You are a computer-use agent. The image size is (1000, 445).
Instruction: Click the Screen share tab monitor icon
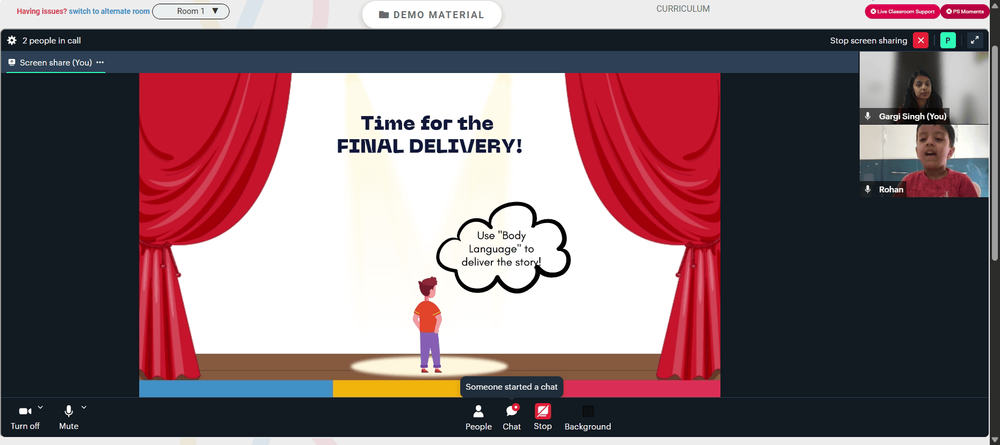point(11,62)
